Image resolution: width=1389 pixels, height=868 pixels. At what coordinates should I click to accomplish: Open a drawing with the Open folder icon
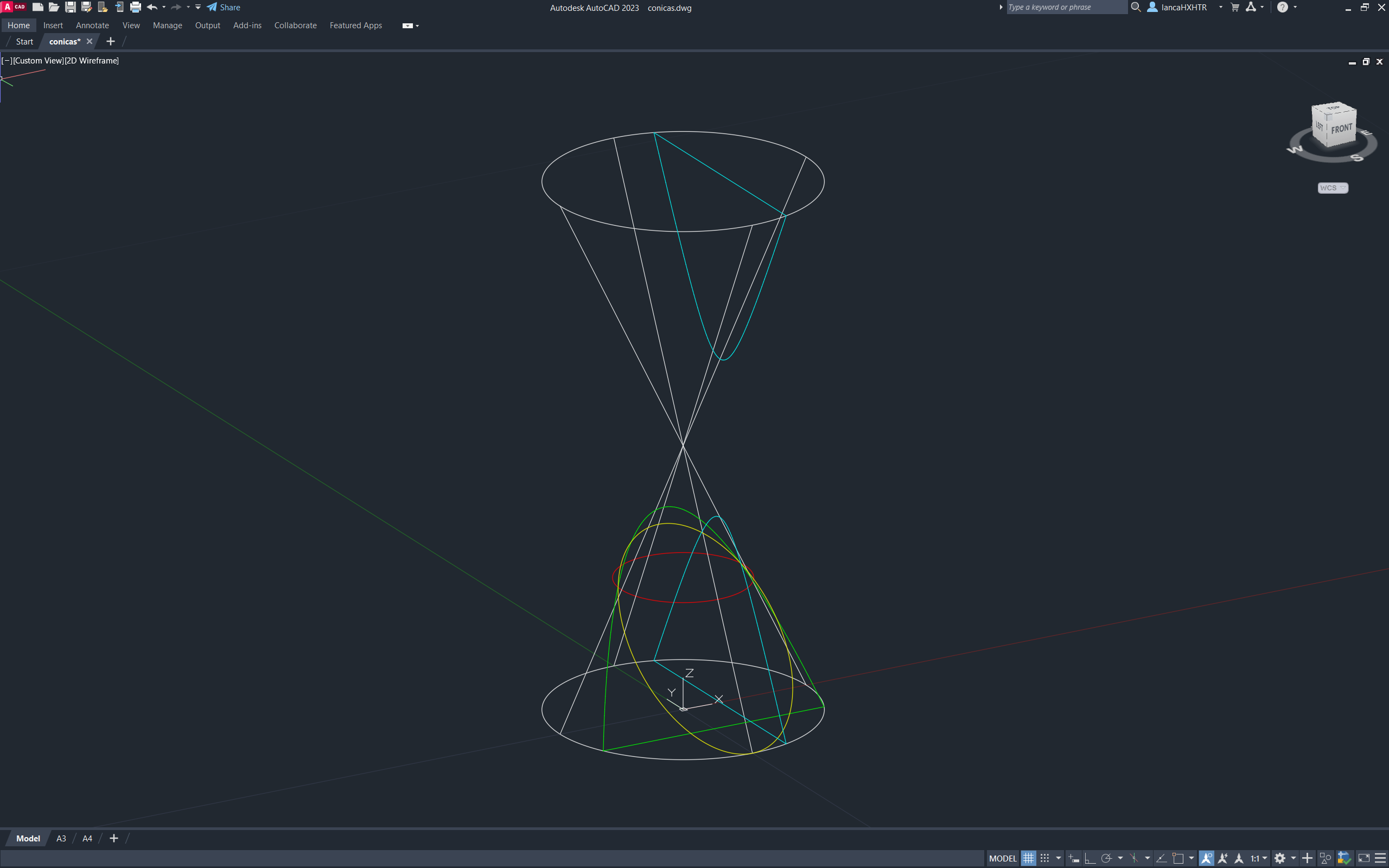[54, 8]
